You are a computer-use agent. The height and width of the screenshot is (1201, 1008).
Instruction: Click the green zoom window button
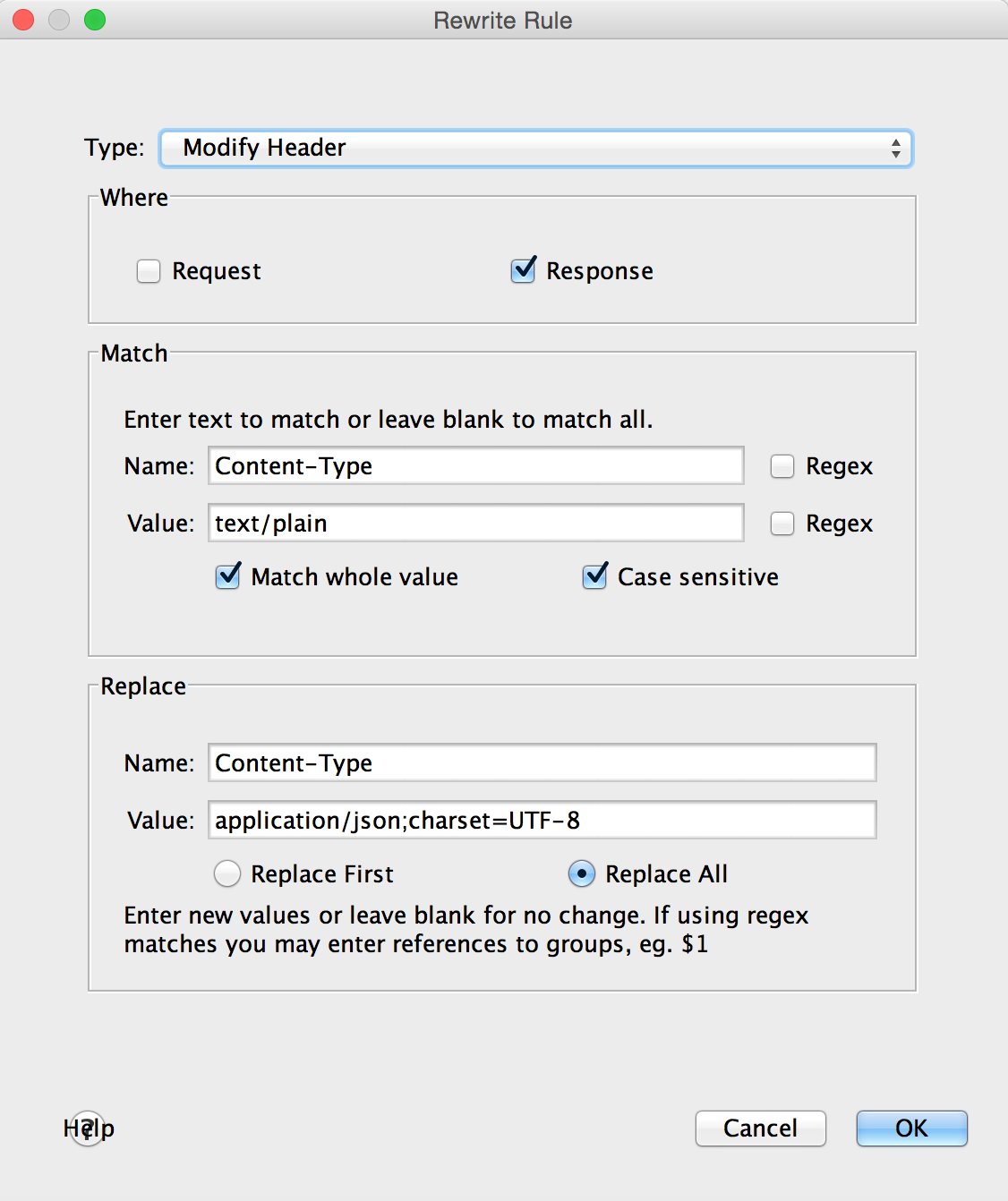[x=95, y=20]
